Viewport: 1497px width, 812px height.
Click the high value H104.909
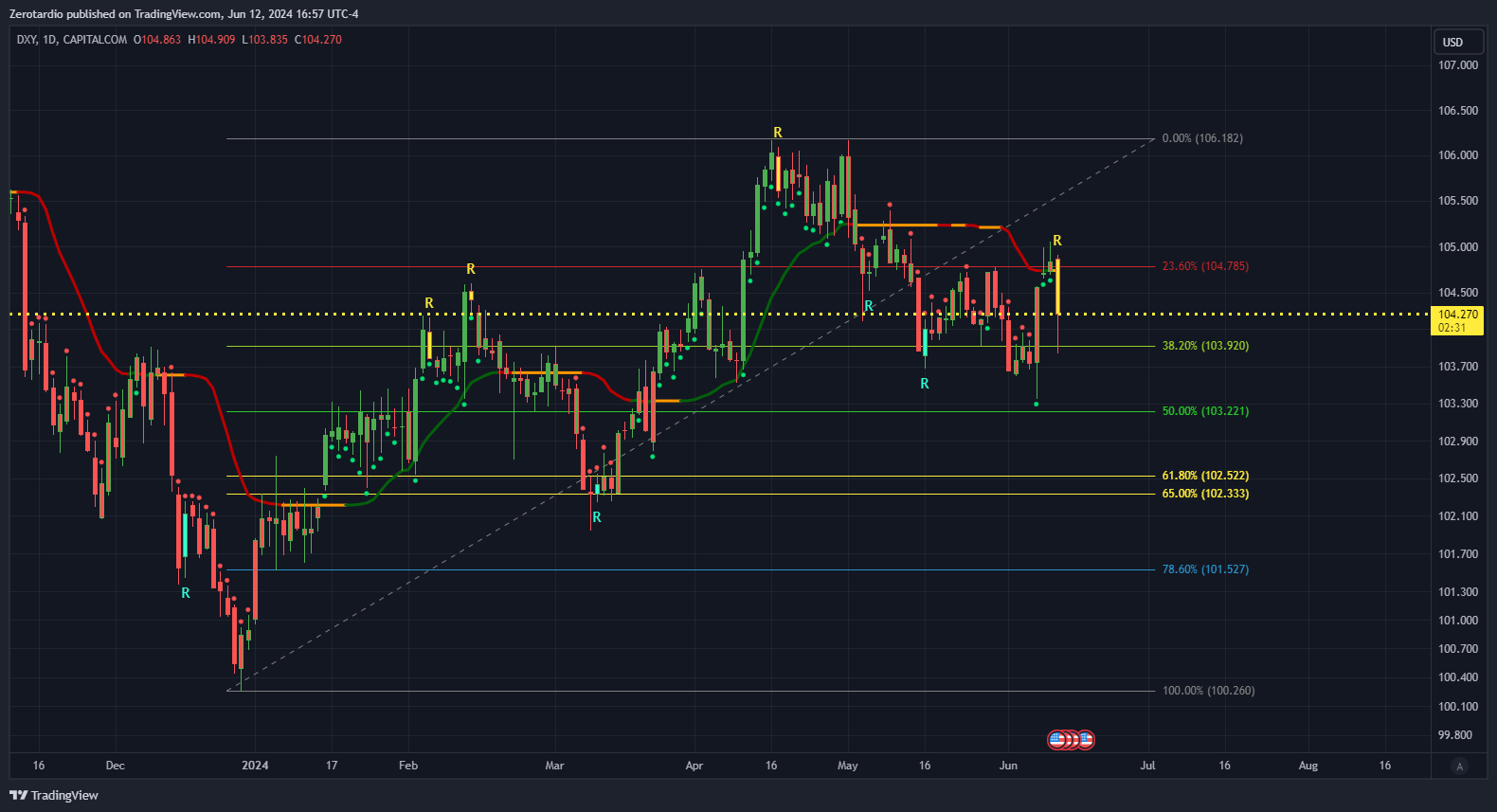pos(211,40)
